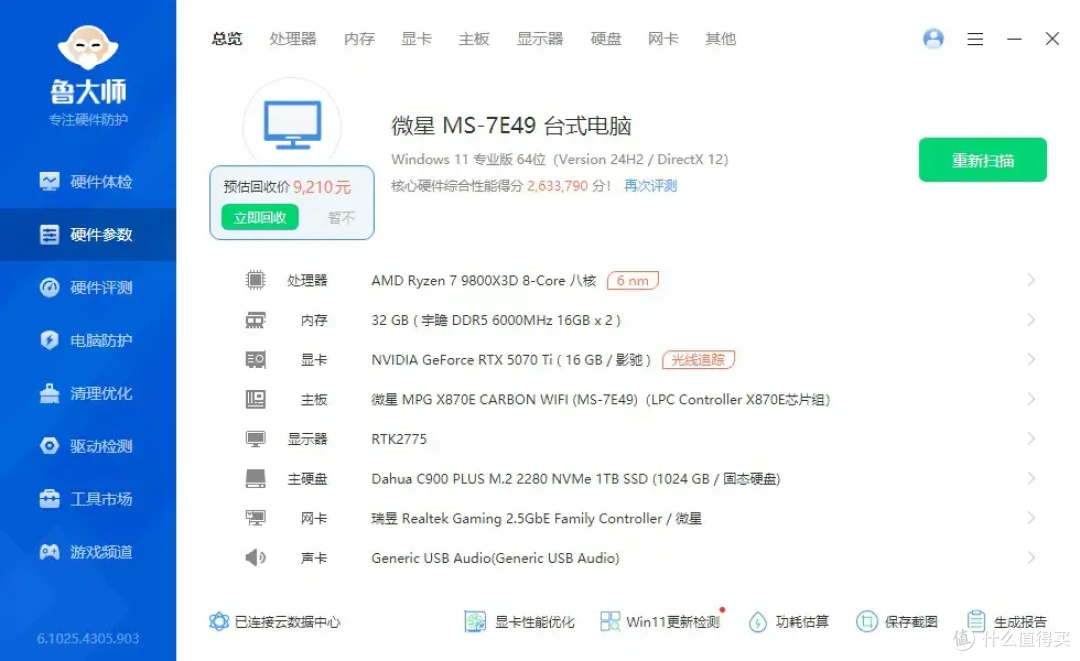
Task: Expand the 显卡 row chevron
Action: click(1031, 359)
